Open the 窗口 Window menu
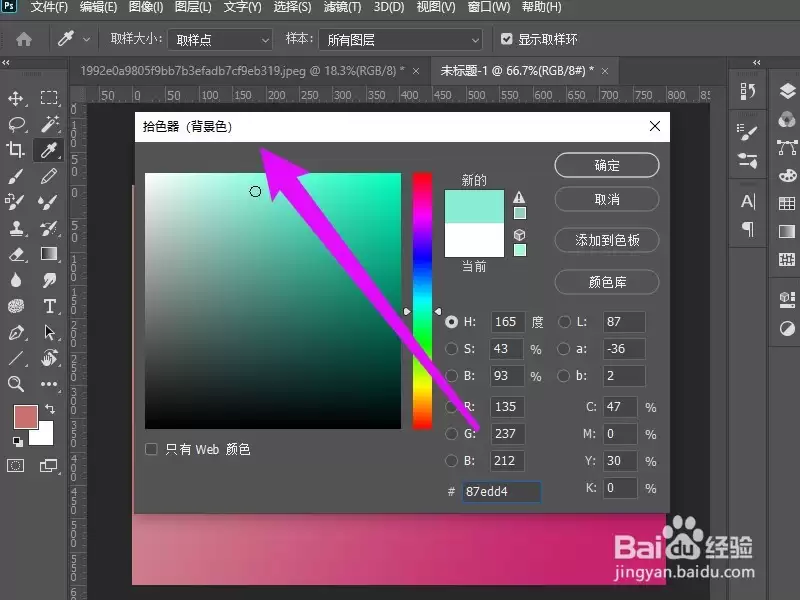The width and height of the screenshot is (800, 600). click(x=489, y=7)
